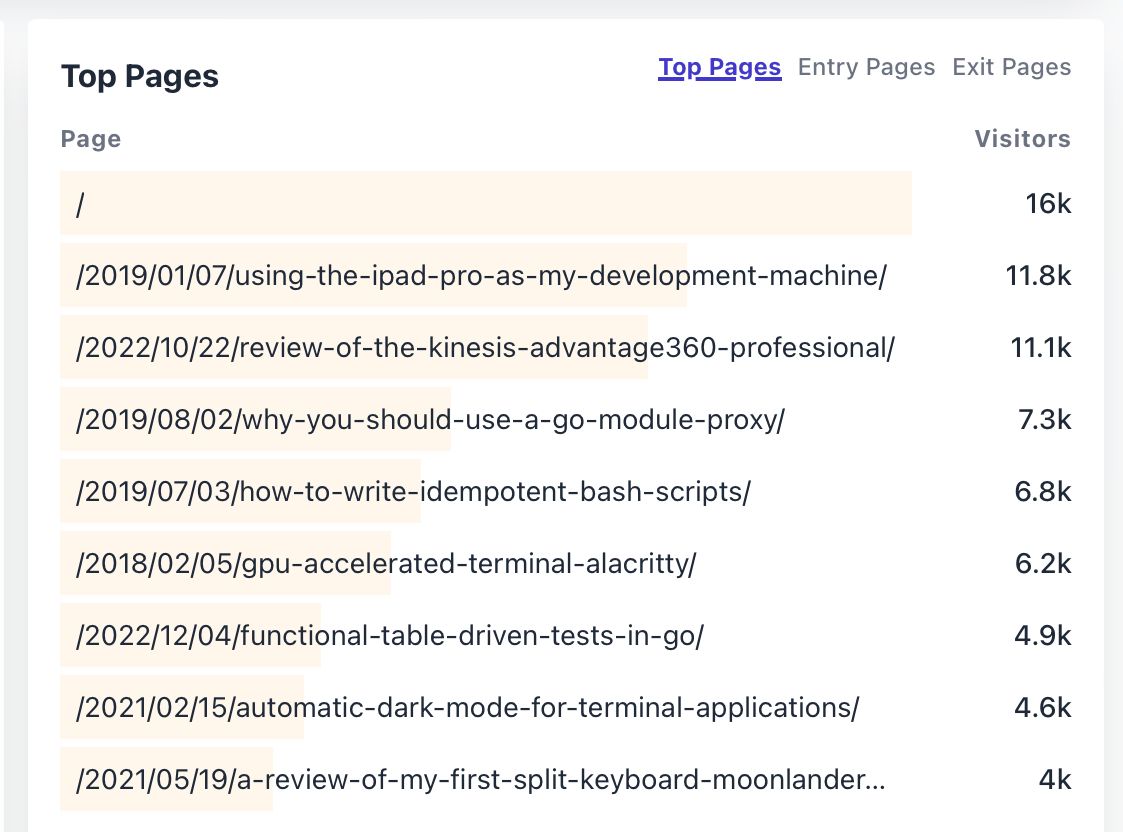The height and width of the screenshot is (832, 1123).
Task: Open the automatic dark mode page link
Action: [467, 708]
